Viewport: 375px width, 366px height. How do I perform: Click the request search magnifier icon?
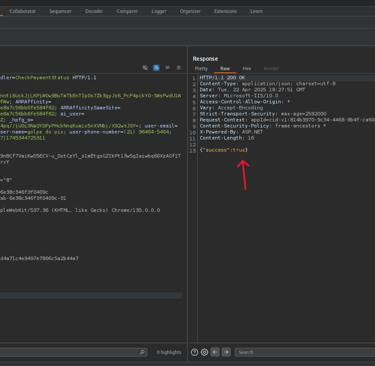[x=142, y=352]
